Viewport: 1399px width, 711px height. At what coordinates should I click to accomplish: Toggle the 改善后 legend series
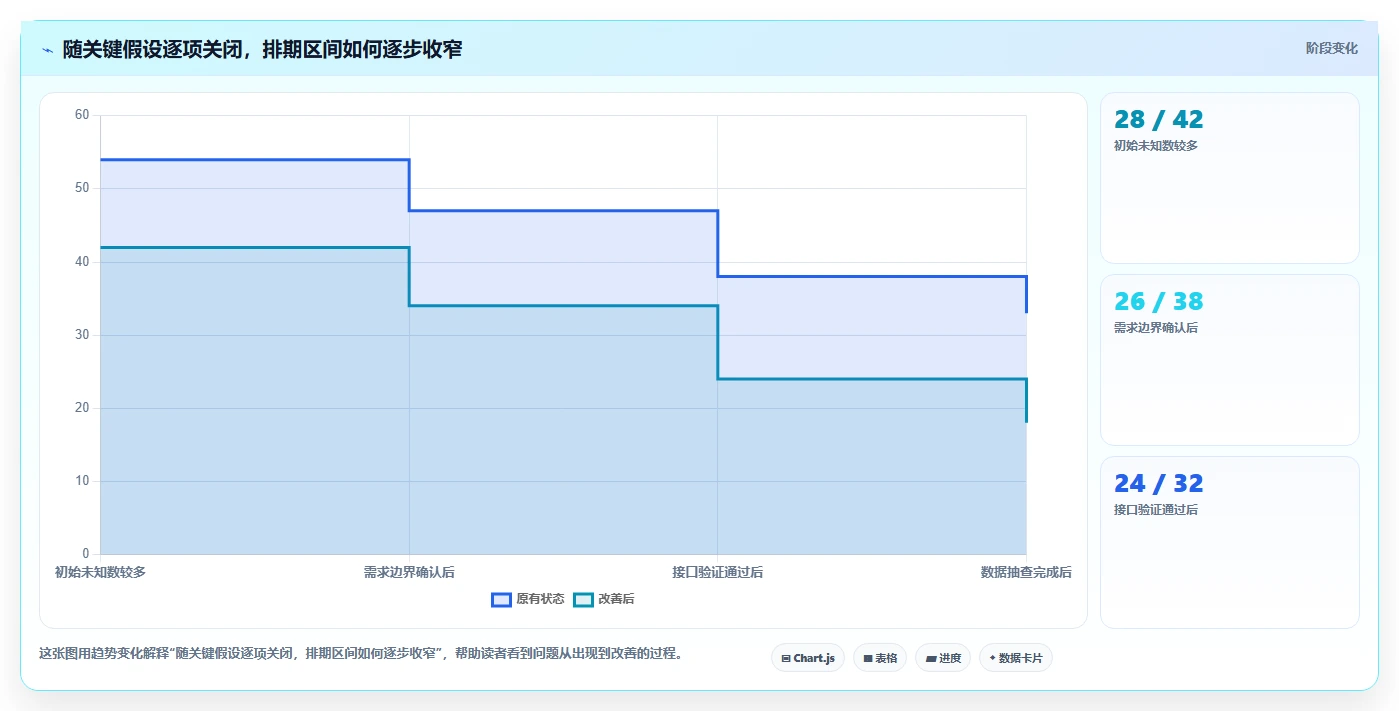click(x=604, y=599)
